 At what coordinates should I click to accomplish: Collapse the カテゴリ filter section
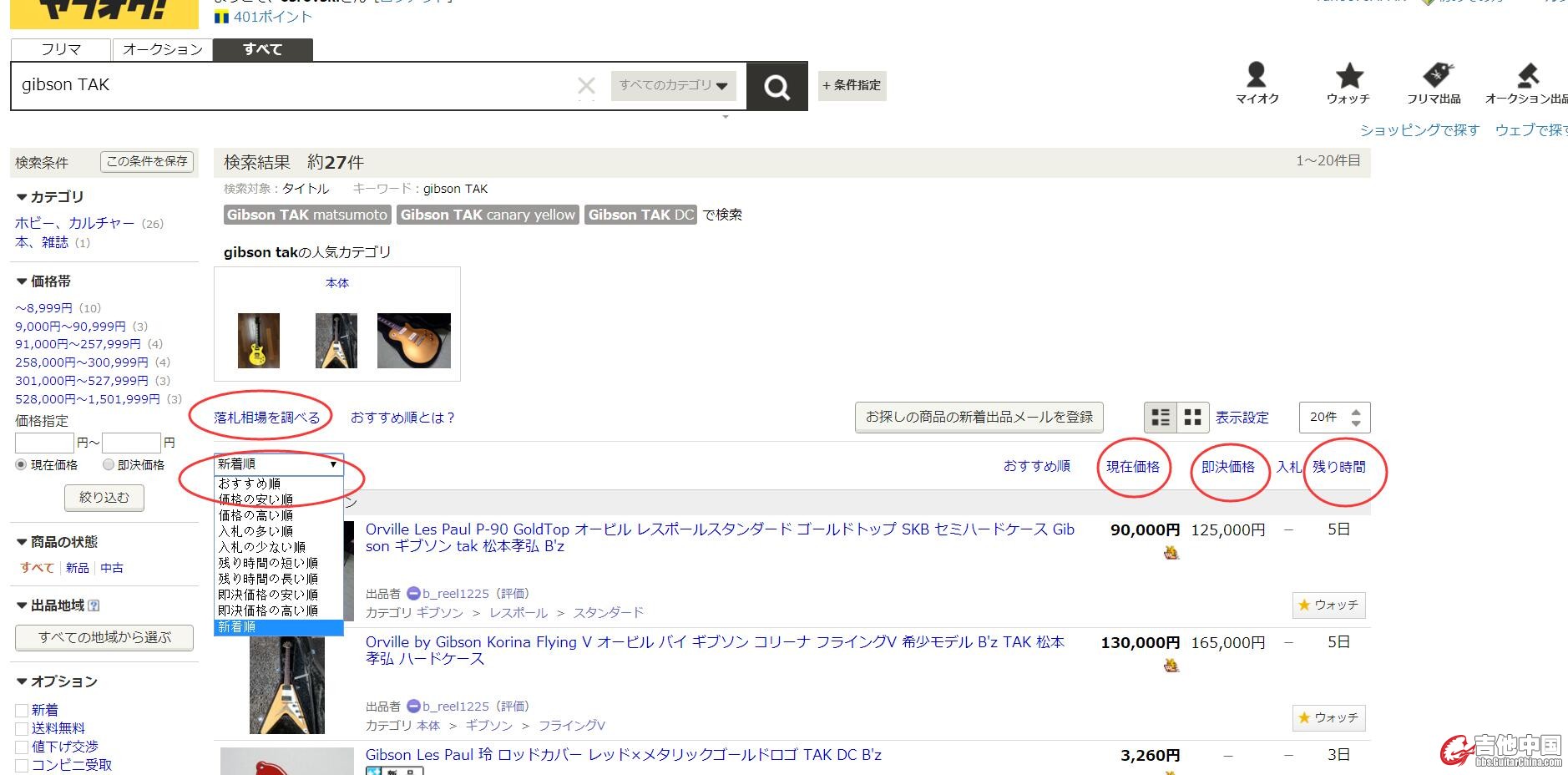(22, 197)
